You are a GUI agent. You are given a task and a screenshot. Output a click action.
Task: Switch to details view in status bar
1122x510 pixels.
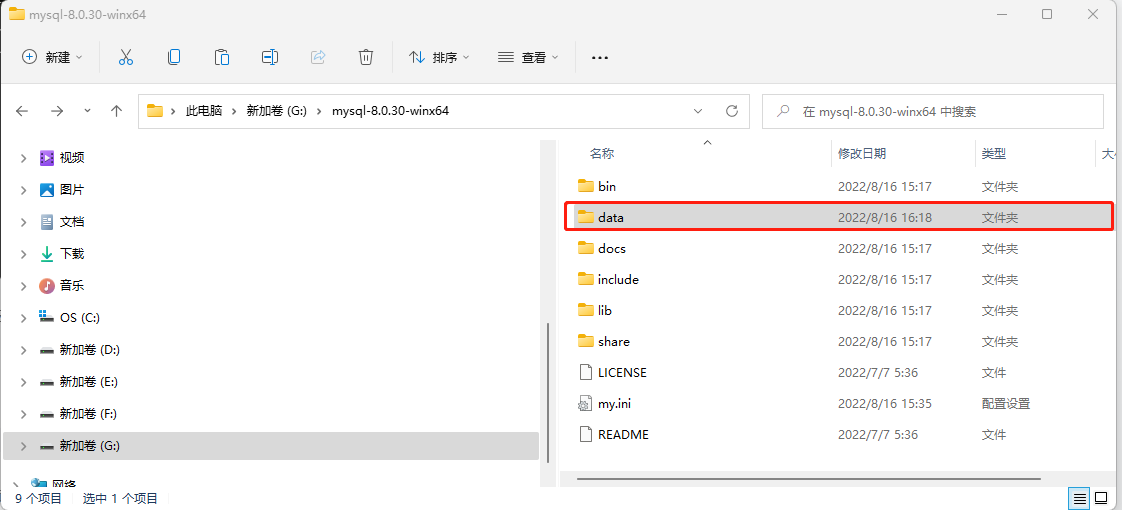[1079, 498]
